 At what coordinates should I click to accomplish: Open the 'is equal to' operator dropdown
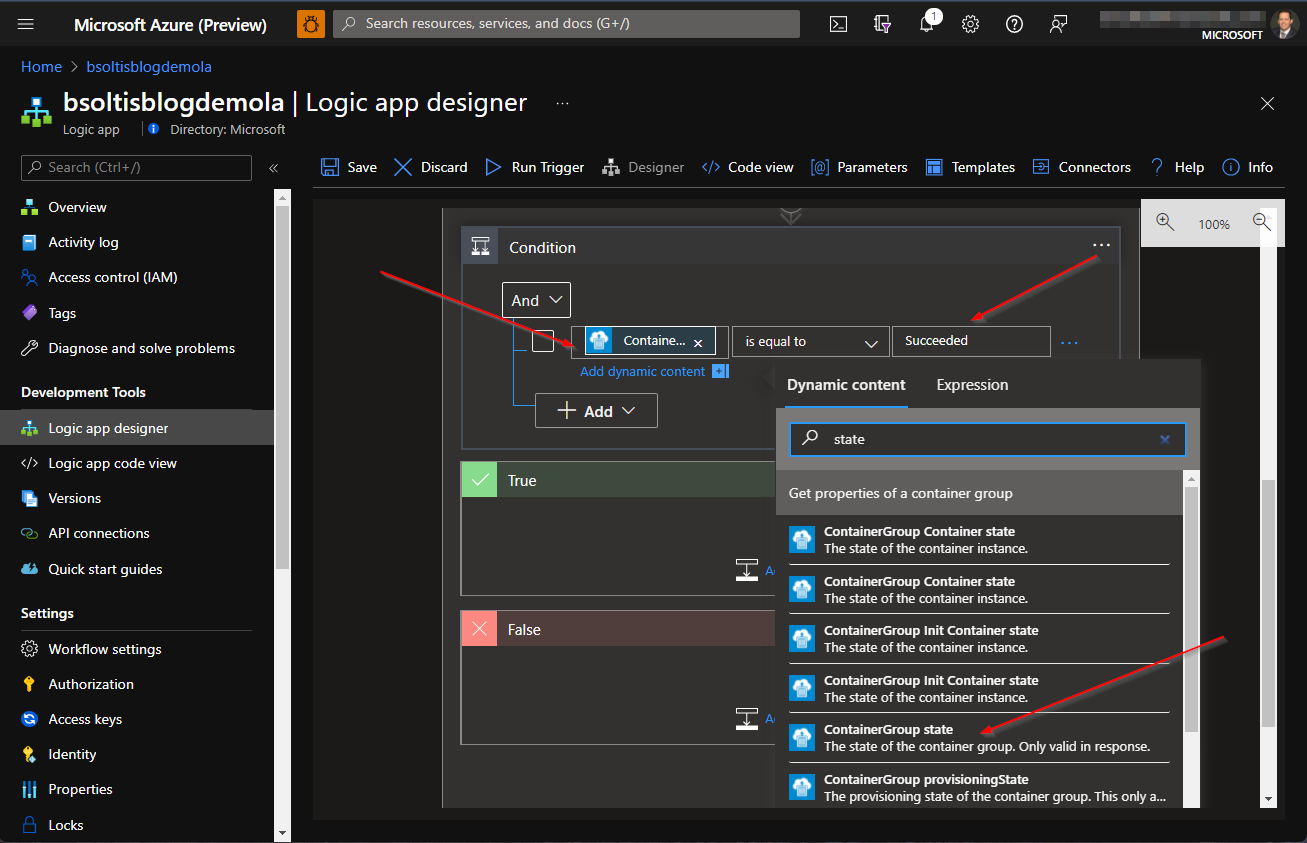pyautogui.click(x=810, y=341)
